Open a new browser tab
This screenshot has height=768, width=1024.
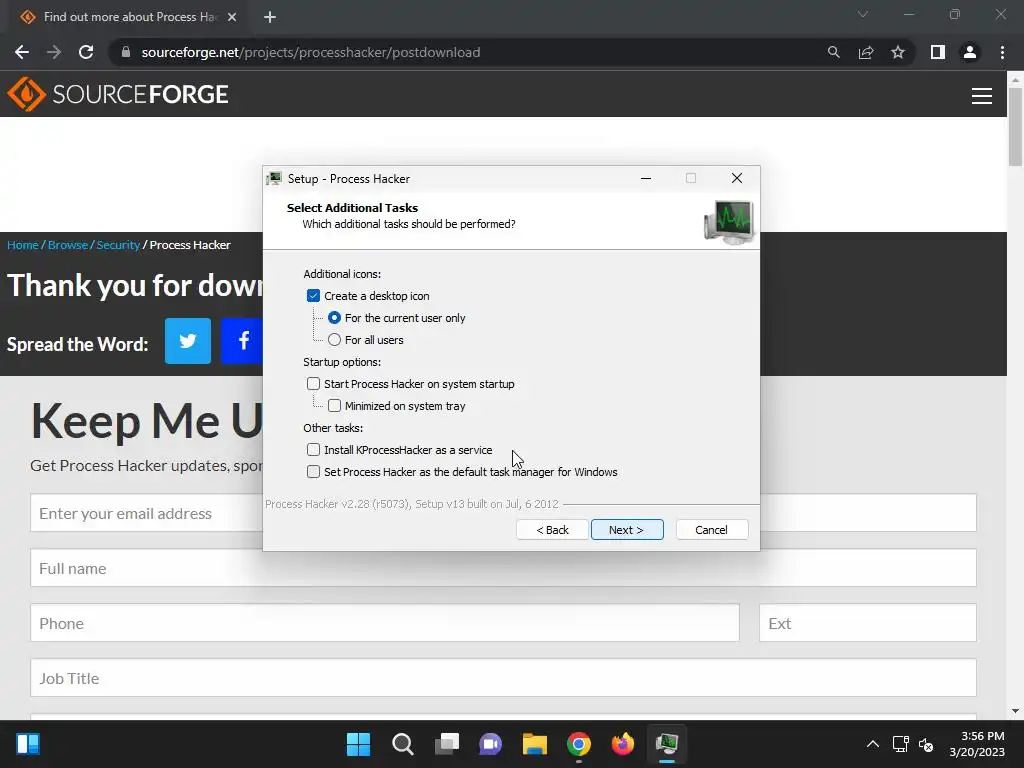(270, 17)
